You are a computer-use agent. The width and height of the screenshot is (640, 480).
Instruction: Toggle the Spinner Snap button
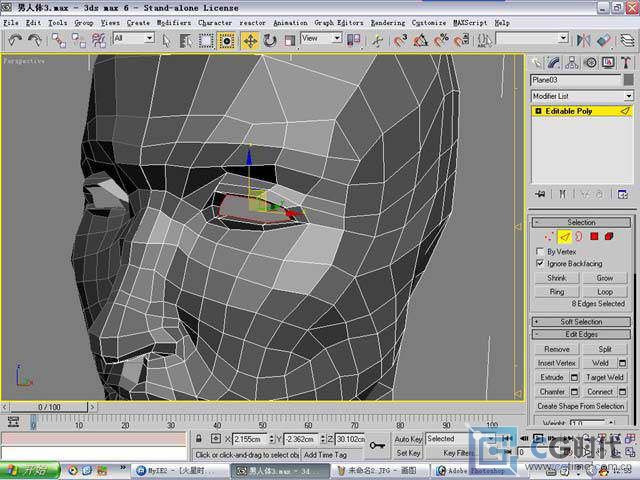click(461, 40)
